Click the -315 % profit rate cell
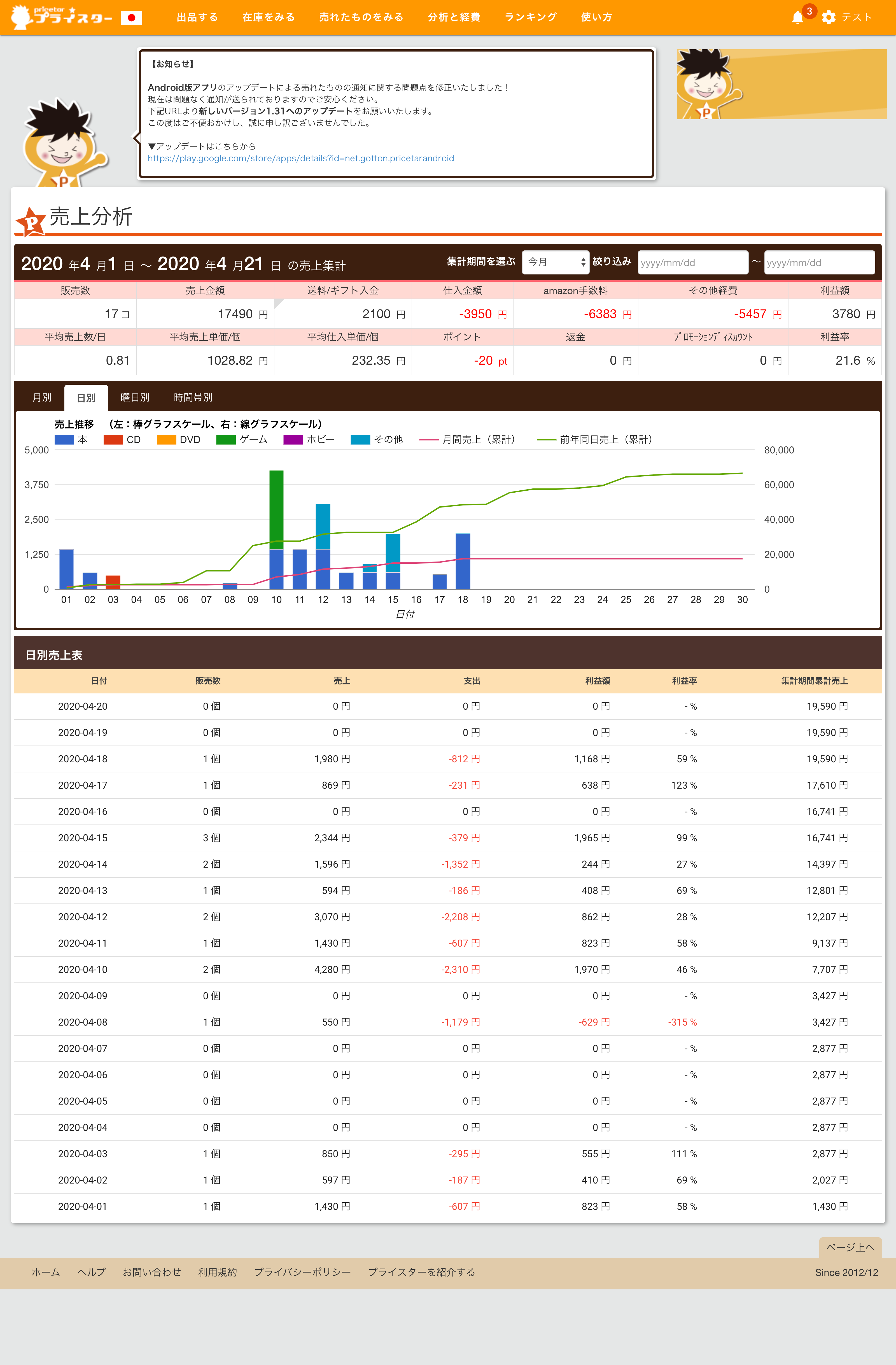Screen dimensions: 896x1365 click(682, 1022)
